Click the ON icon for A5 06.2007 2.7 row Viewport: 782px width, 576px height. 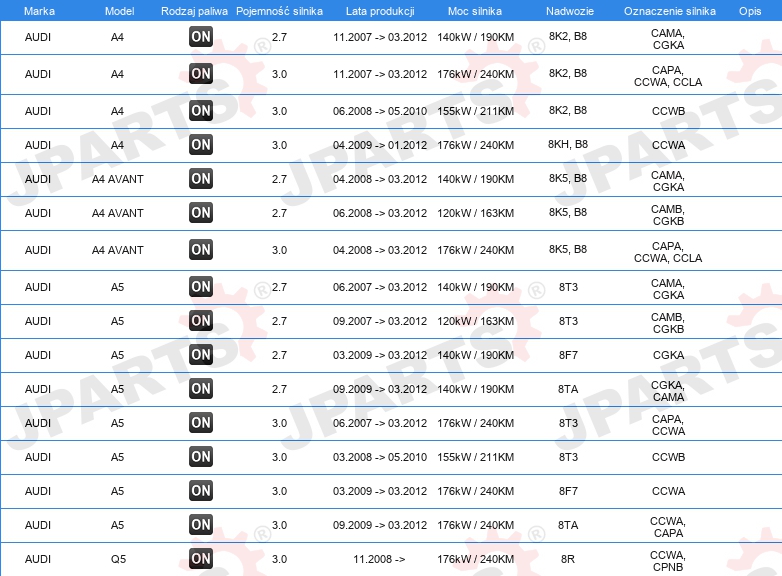201,287
